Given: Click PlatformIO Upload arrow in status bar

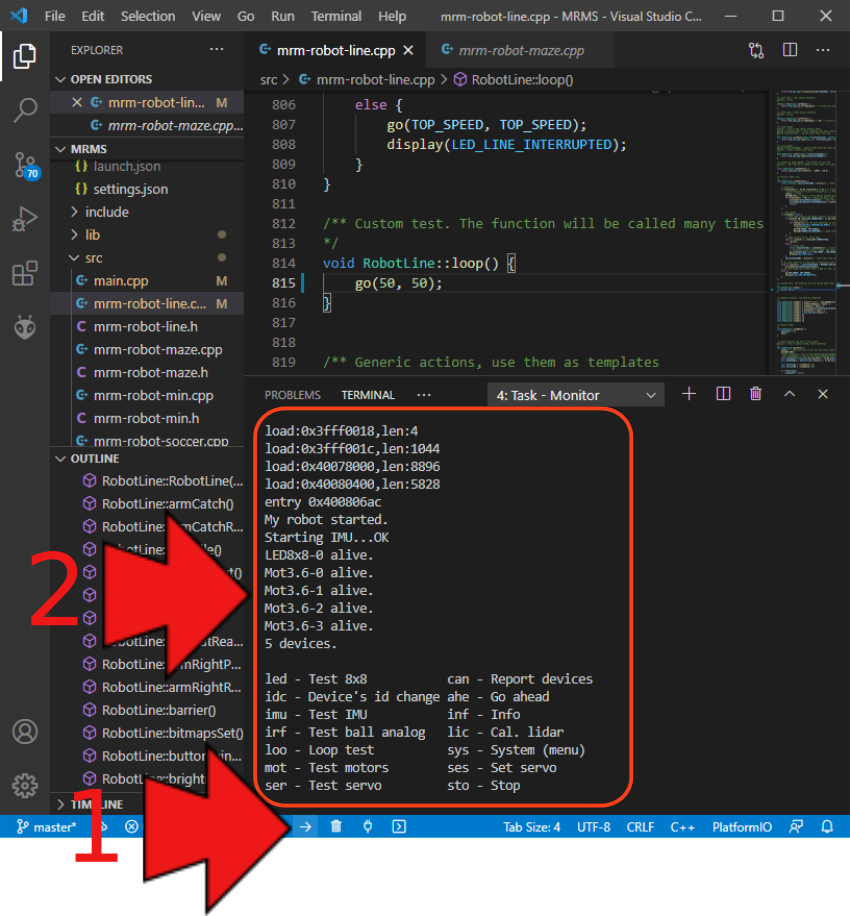Looking at the screenshot, I should (306, 827).
